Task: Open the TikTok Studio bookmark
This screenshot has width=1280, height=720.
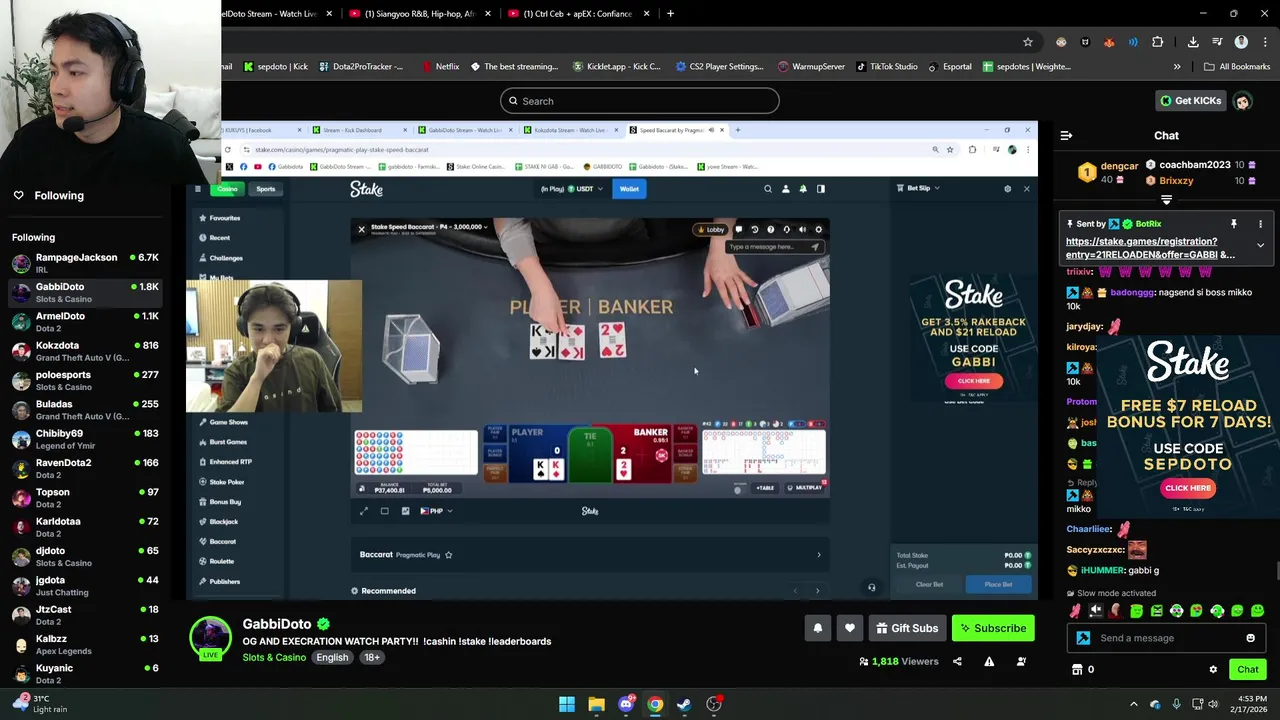Action: click(886, 67)
